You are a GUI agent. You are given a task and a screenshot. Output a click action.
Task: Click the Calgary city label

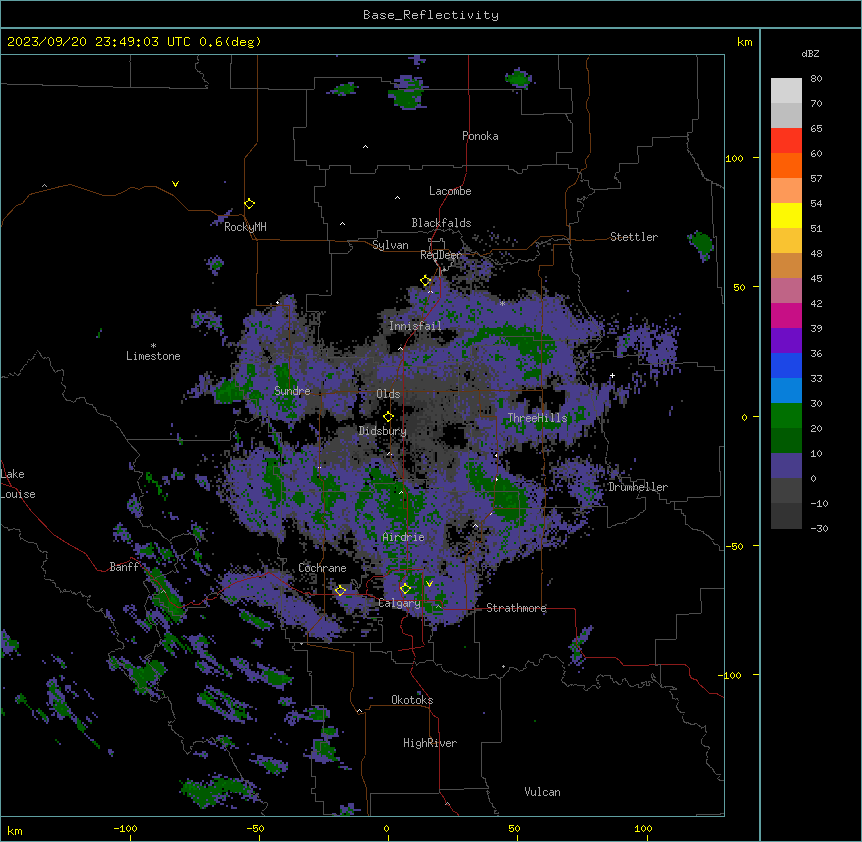[399, 603]
